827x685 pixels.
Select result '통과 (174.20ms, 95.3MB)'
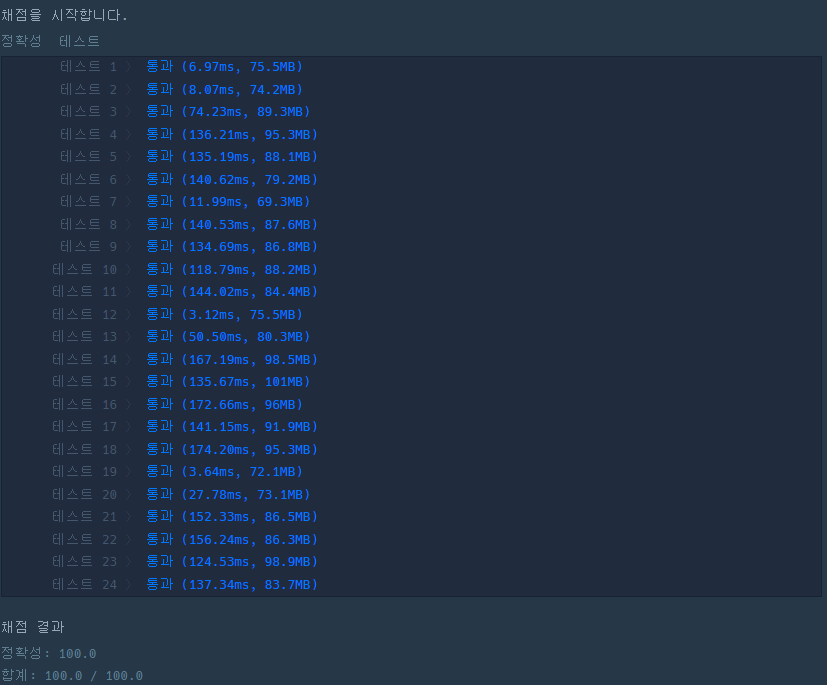232,449
